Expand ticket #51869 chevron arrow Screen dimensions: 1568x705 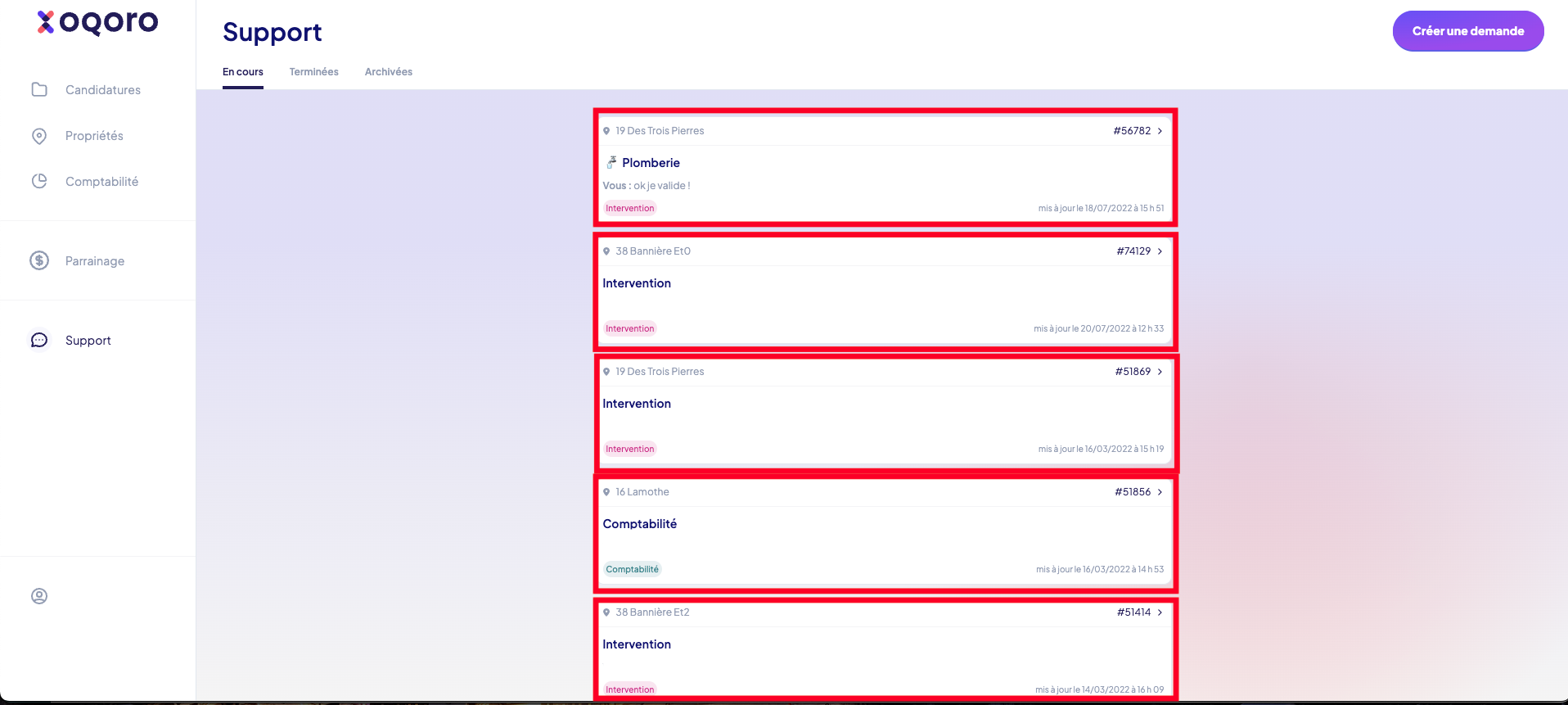(1160, 372)
